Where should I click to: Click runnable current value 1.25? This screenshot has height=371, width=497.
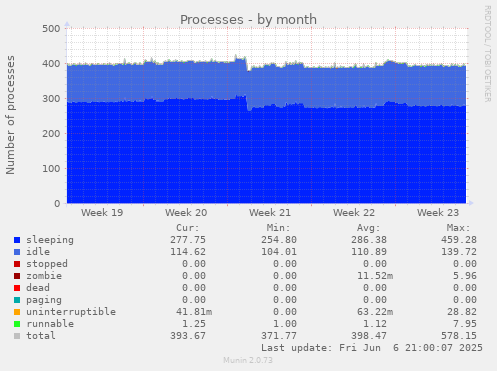(x=194, y=324)
